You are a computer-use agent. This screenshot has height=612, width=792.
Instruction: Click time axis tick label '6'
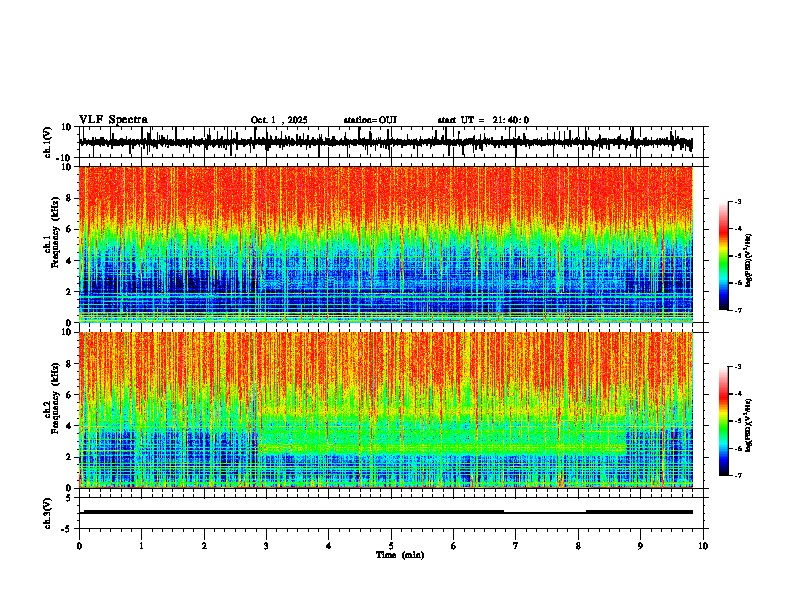(454, 546)
